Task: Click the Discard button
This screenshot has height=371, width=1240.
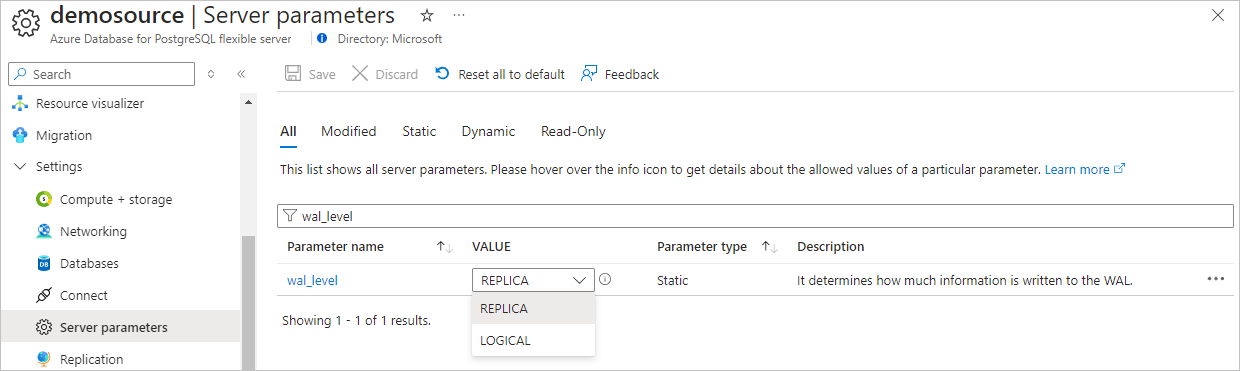Action: 385,74
